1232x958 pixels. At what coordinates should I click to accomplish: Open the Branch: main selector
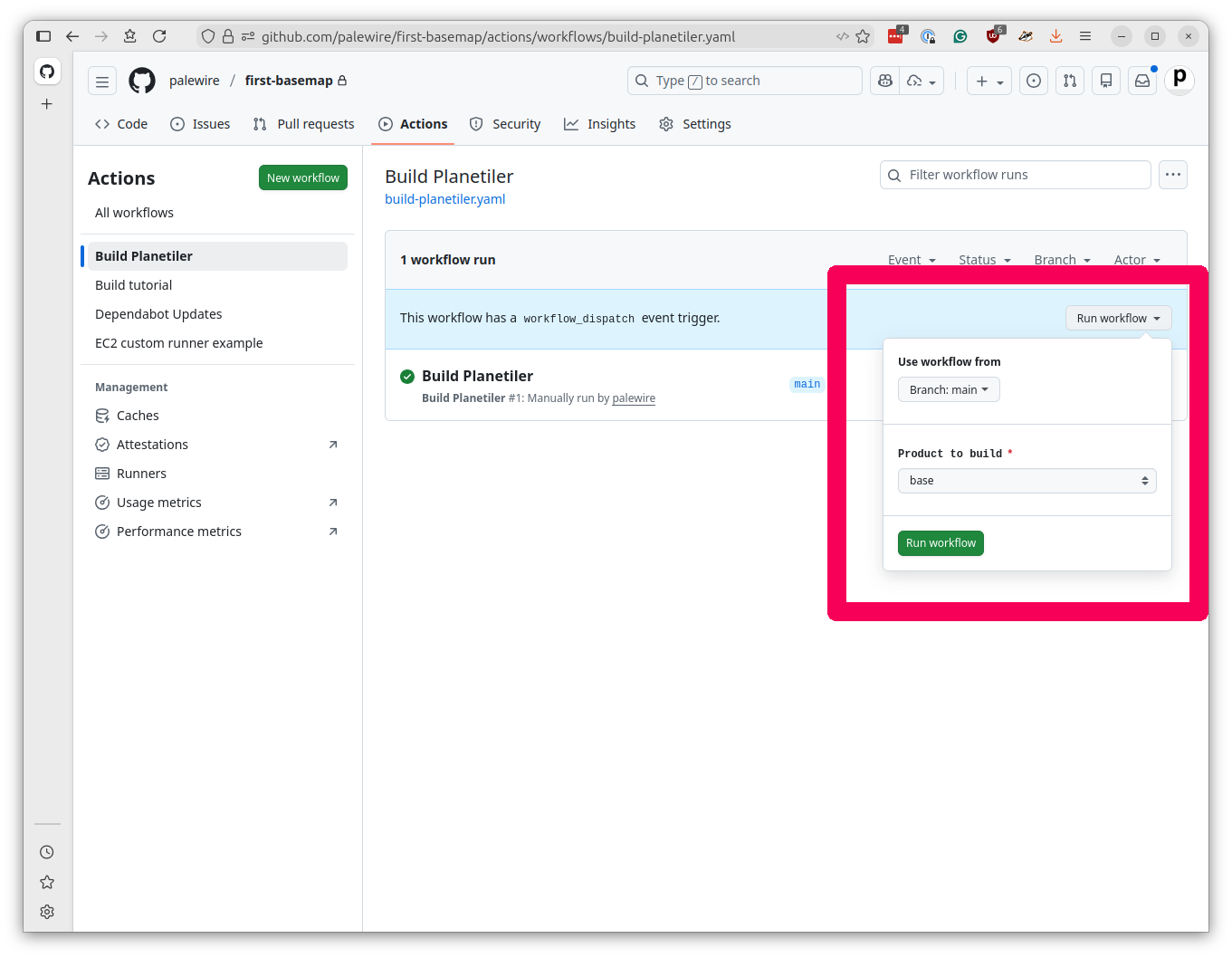point(949,389)
